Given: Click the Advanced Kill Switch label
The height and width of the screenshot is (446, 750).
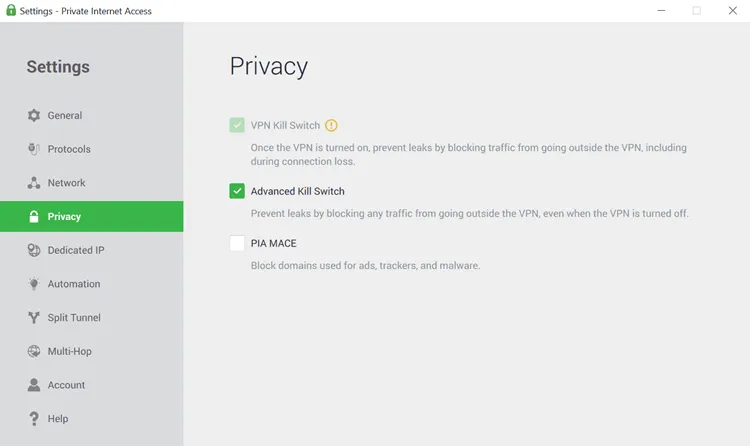Looking at the screenshot, I should point(297,191).
